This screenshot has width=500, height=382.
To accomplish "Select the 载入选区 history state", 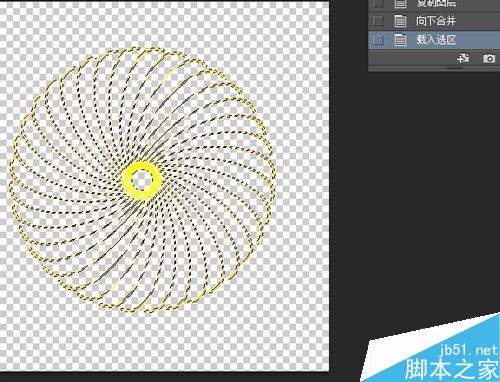I will 434,40.
